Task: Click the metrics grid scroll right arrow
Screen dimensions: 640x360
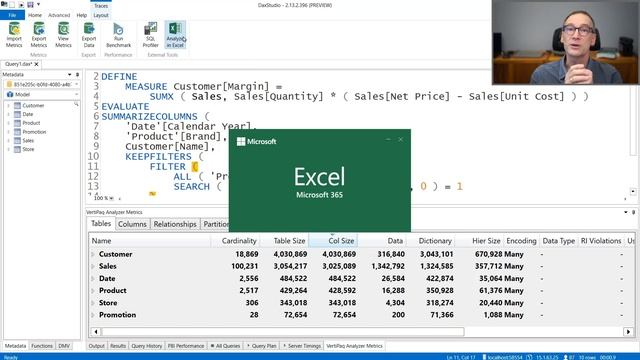Action: [x=628, y=332]
